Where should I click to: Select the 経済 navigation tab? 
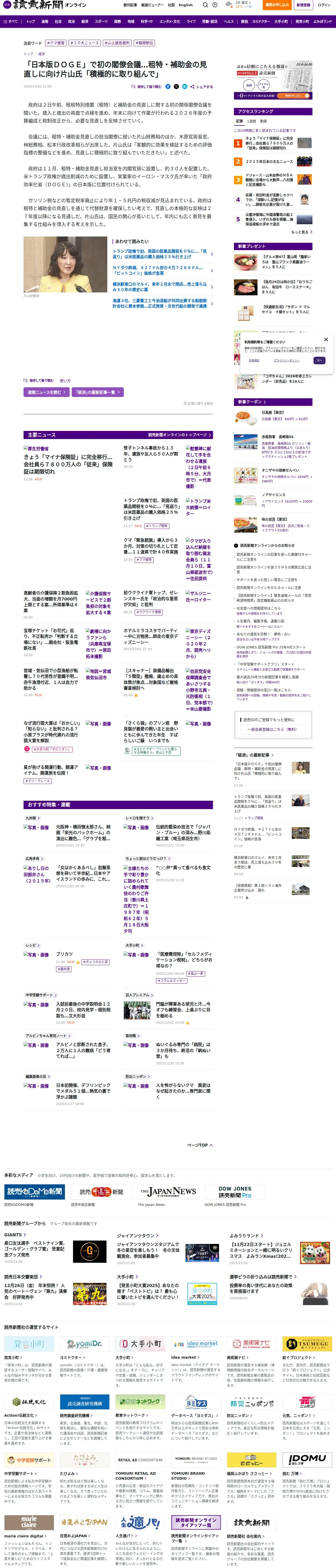[85, 21]
